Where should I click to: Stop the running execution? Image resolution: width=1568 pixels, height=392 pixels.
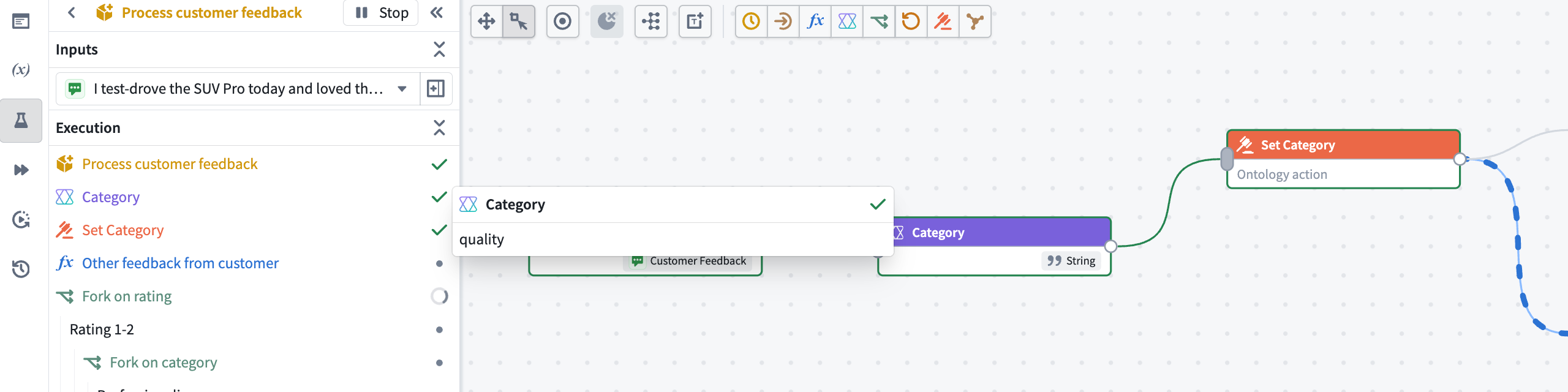[381, 12]
